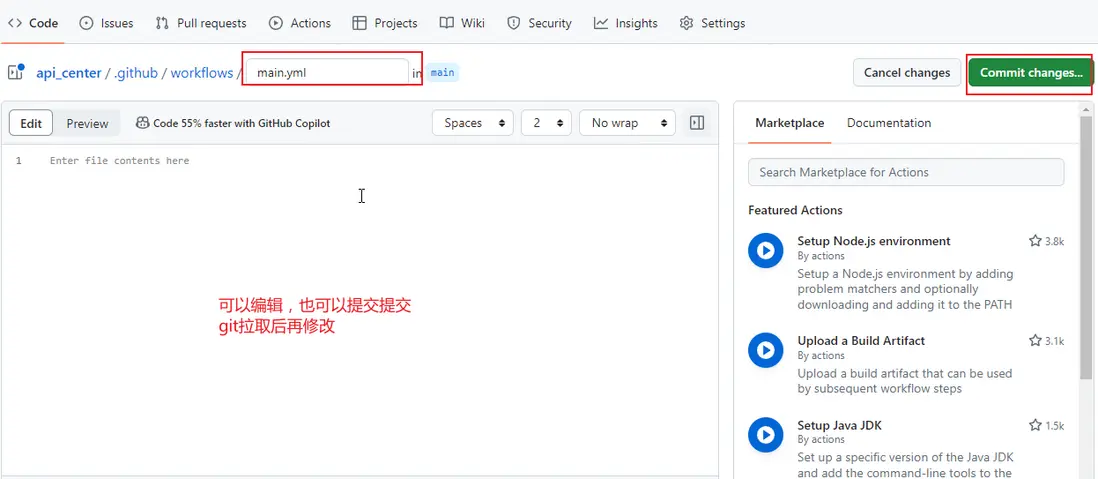This screenshot has width=1098, height=479.
Task: Cancel changes button
Action: [907, 72]
